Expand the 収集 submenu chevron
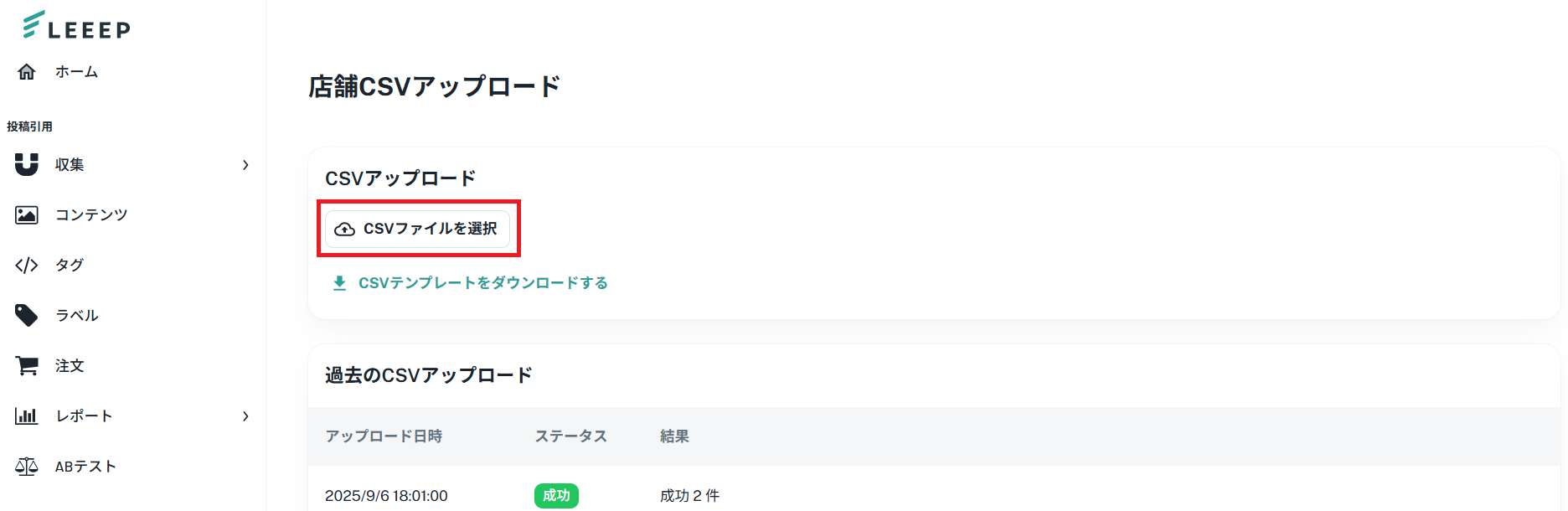 tap(245, 165)
